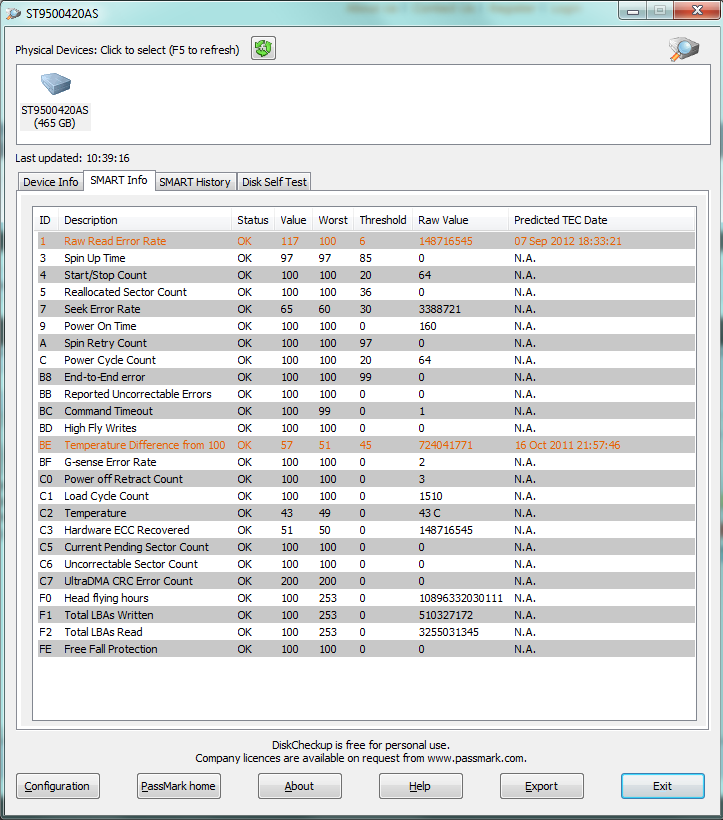
Task: Click the Value column header
Action: click(293, 220)
